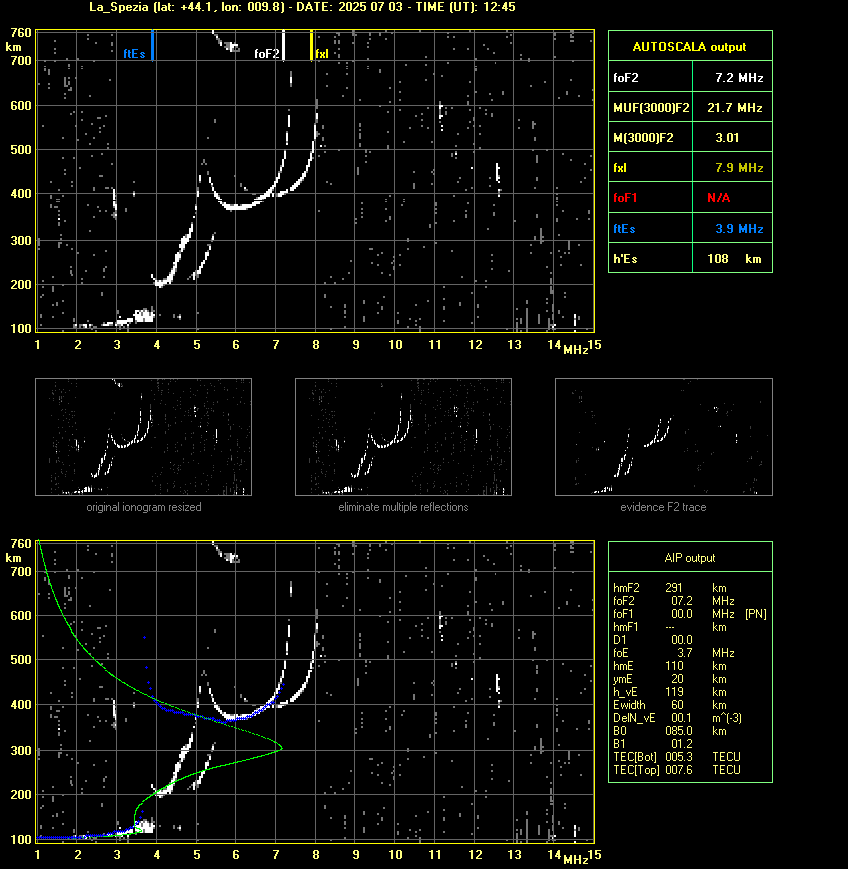
Task: Click the TEC[Top] '007.6 TECU' row
Action: click(x=677, y=770)
